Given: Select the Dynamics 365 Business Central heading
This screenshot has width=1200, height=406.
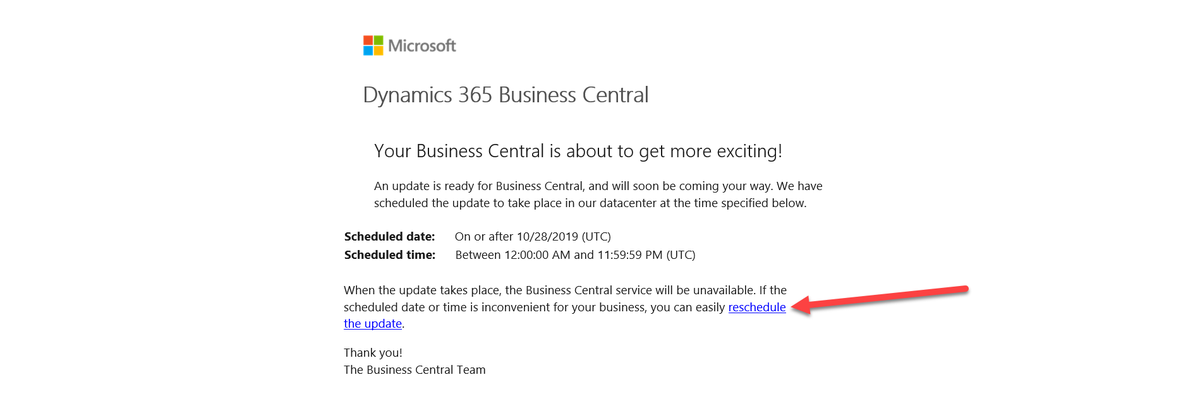Looking at the screenshot, I should point(506,96).
